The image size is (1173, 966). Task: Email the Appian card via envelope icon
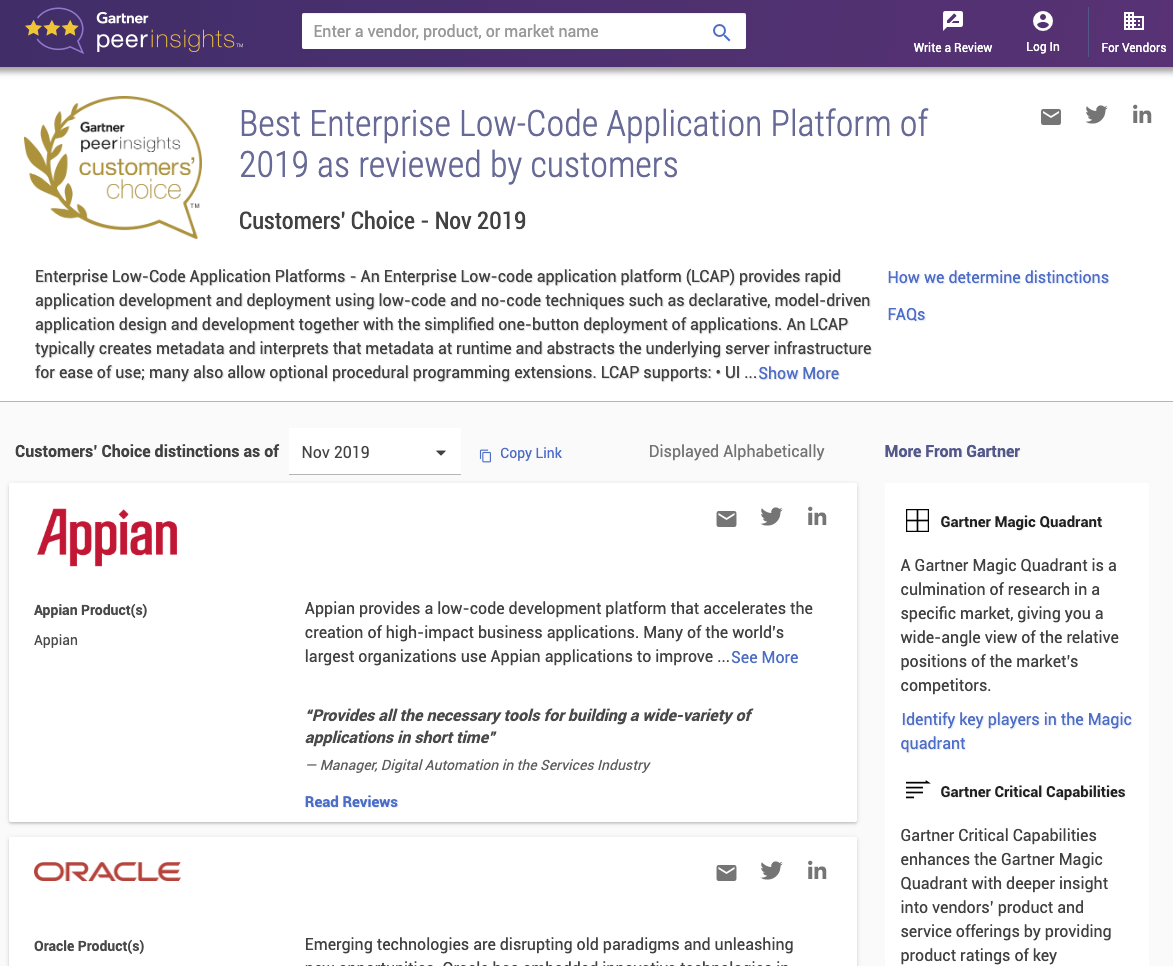(726, 519)
